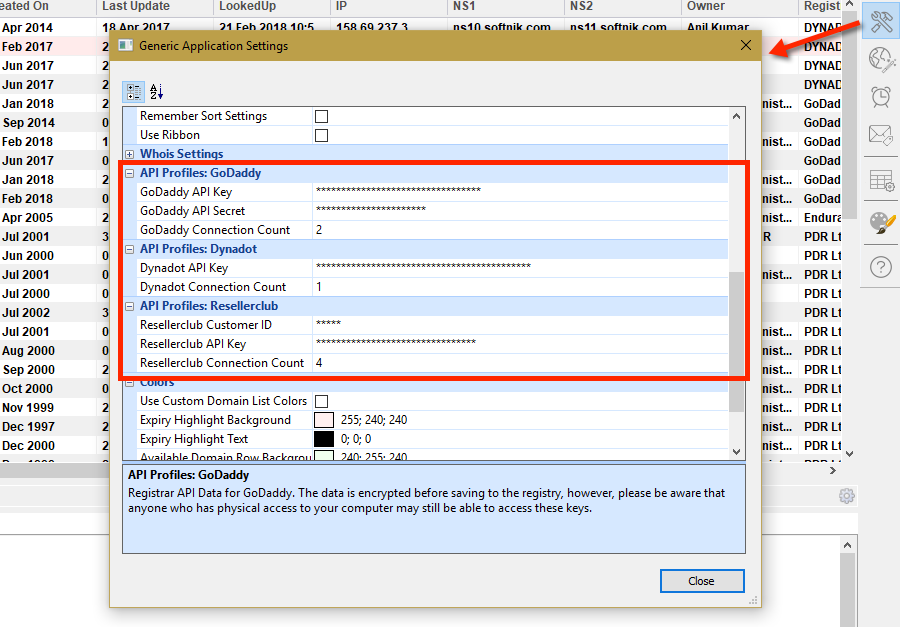Viewport: 900px width, 627px height.
Task: Click the alarm clock scheduler icon
Action: coord(880,99)
